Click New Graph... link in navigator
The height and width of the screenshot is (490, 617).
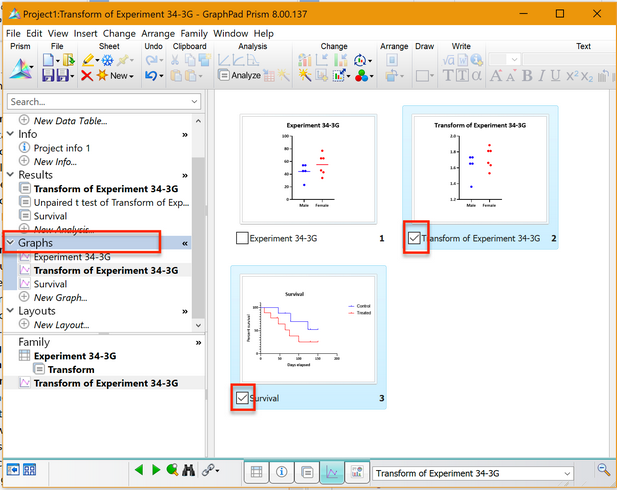(62, 298)
